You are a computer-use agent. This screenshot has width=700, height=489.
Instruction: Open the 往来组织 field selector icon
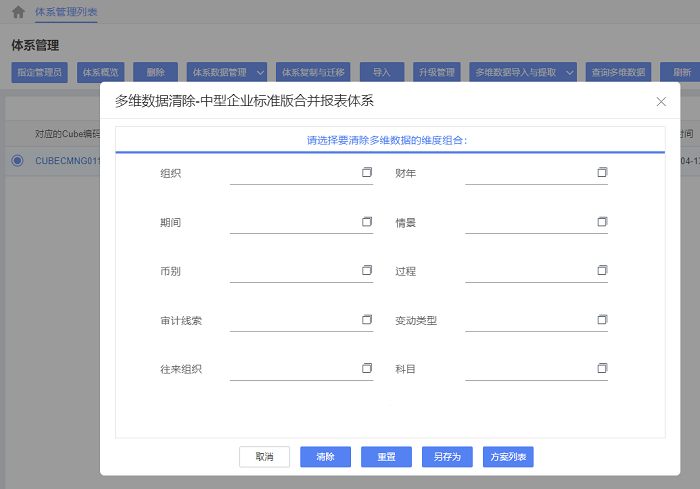[x=367, y=369]
